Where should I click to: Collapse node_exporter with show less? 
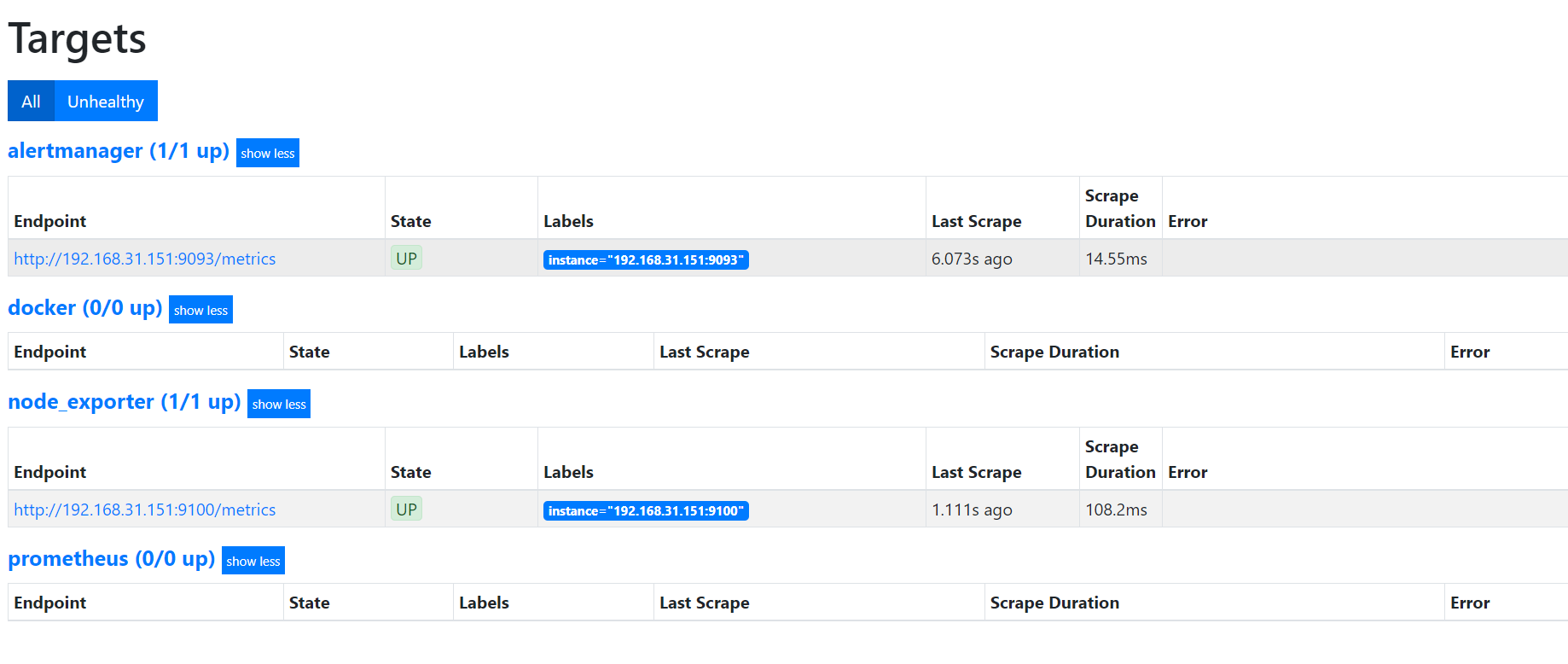coord(279,404)
